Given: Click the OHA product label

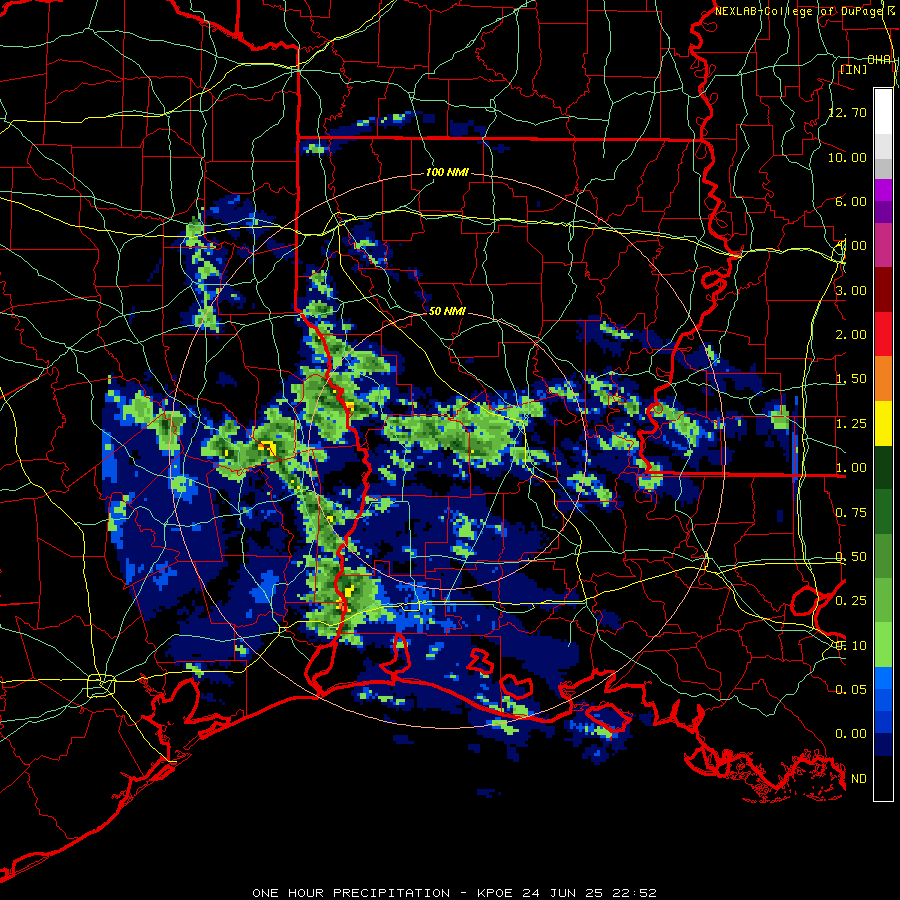Looking at the screenshot, I should [879, 60].
